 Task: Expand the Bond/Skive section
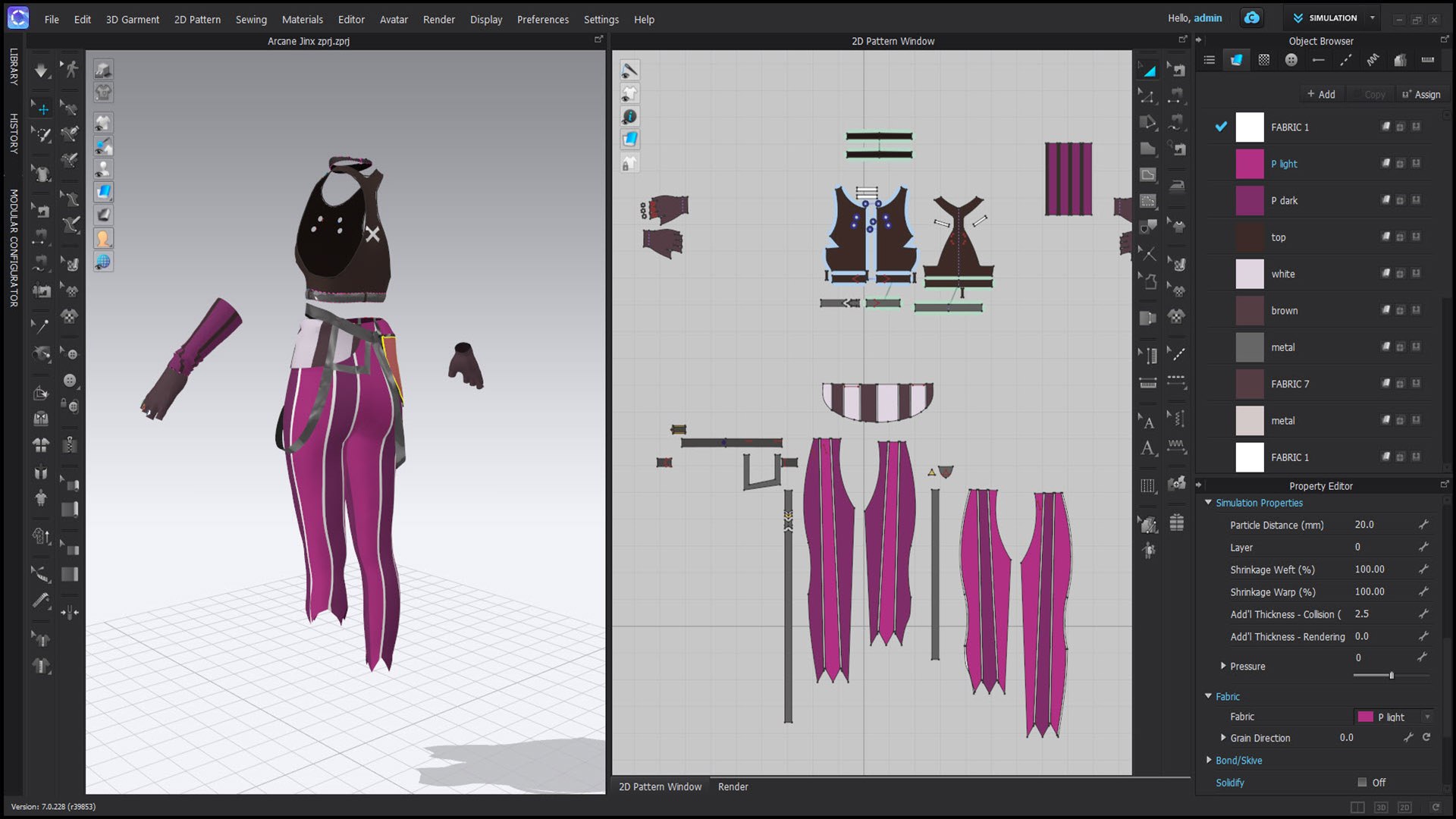(1208, 760)
